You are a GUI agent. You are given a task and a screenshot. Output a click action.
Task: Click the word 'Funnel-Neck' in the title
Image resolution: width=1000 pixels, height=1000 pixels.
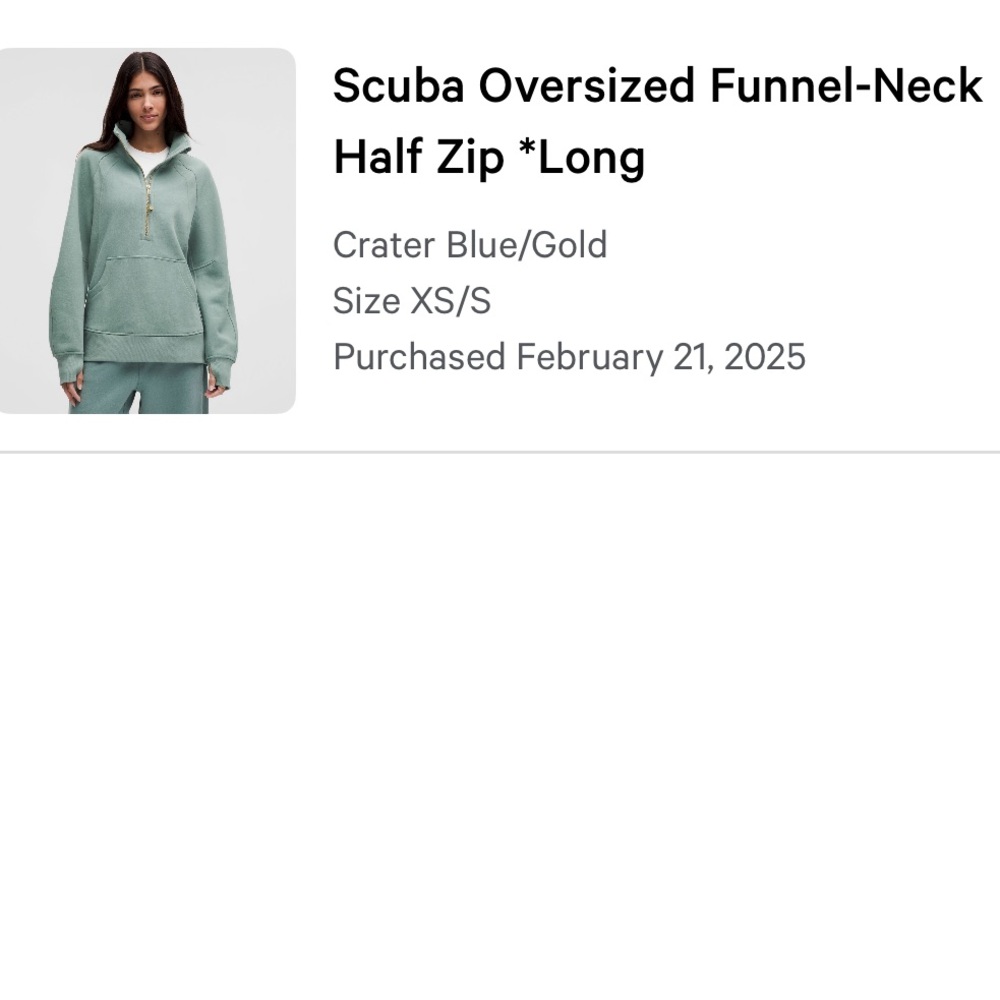point(846,85)
